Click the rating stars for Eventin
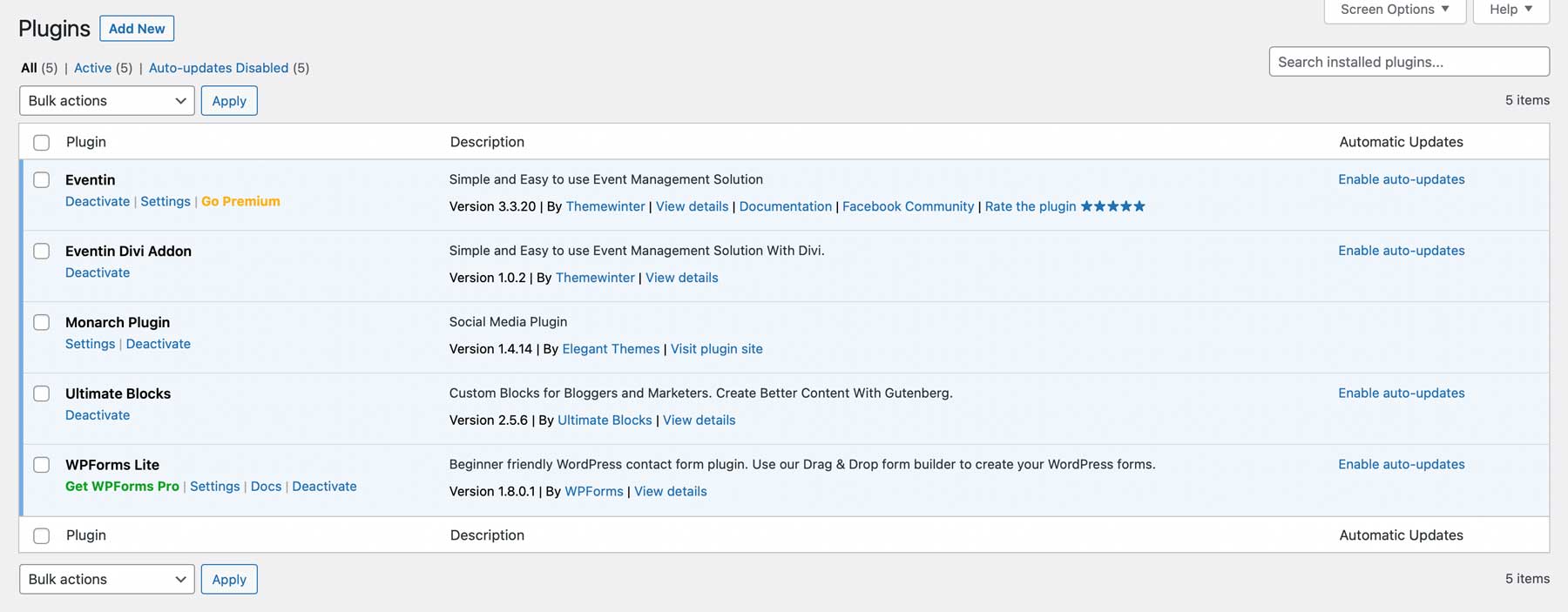This screenshot has height=612, width=1568. tap(1113, 206)
